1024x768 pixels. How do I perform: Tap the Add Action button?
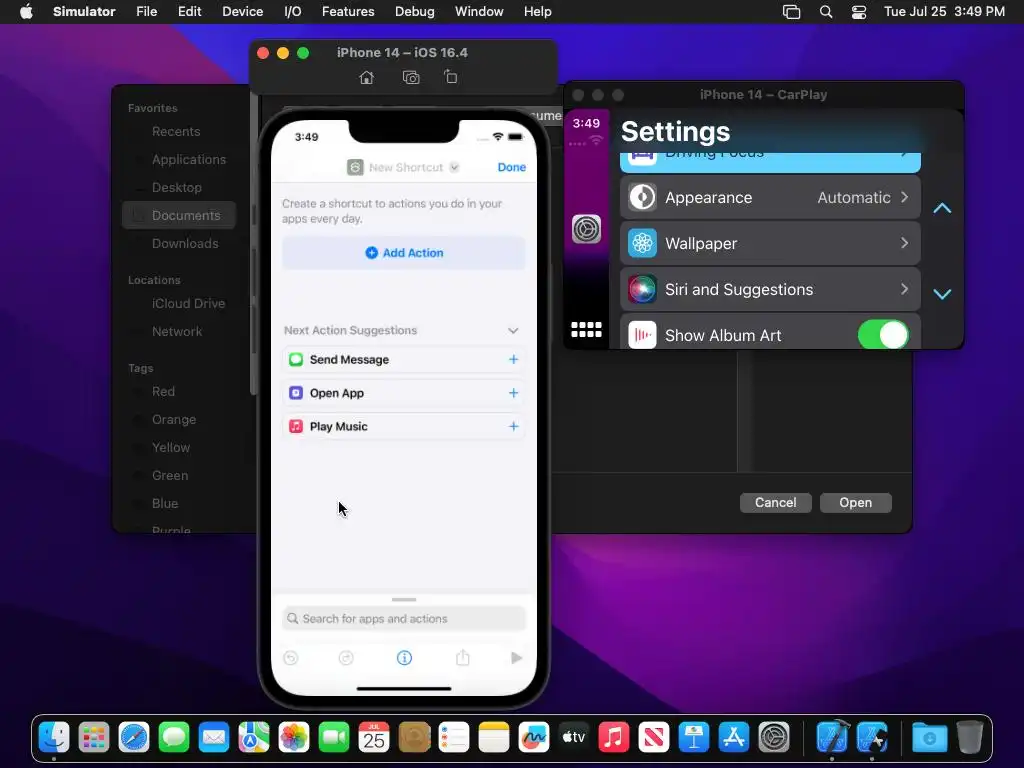(x=404, y=253)
